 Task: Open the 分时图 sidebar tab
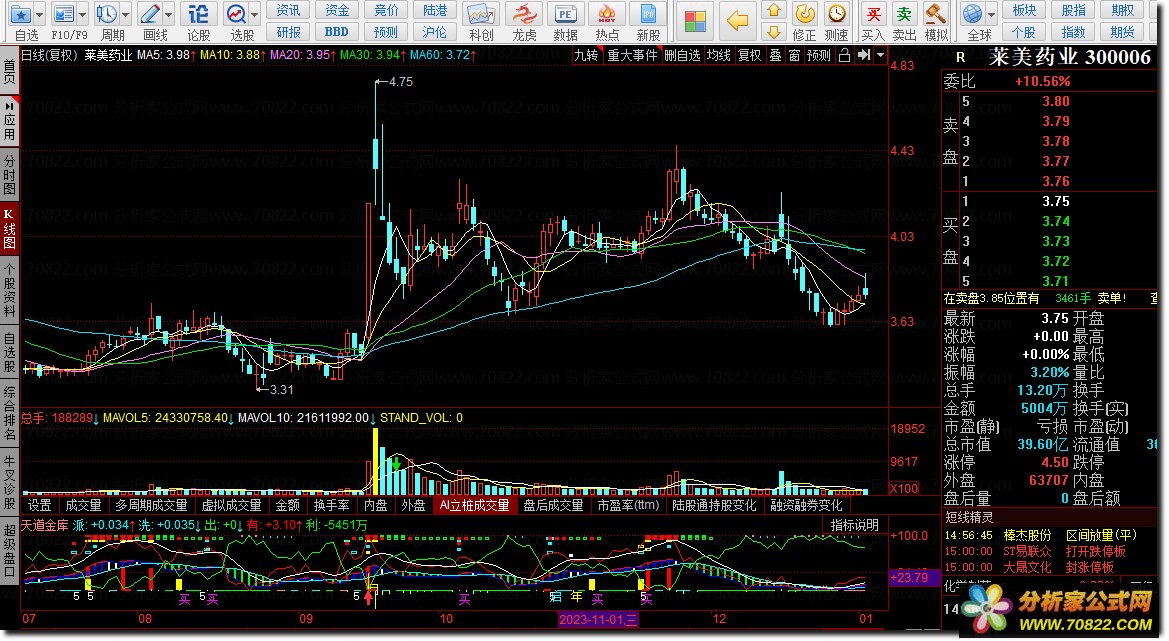tap(9, 173)
